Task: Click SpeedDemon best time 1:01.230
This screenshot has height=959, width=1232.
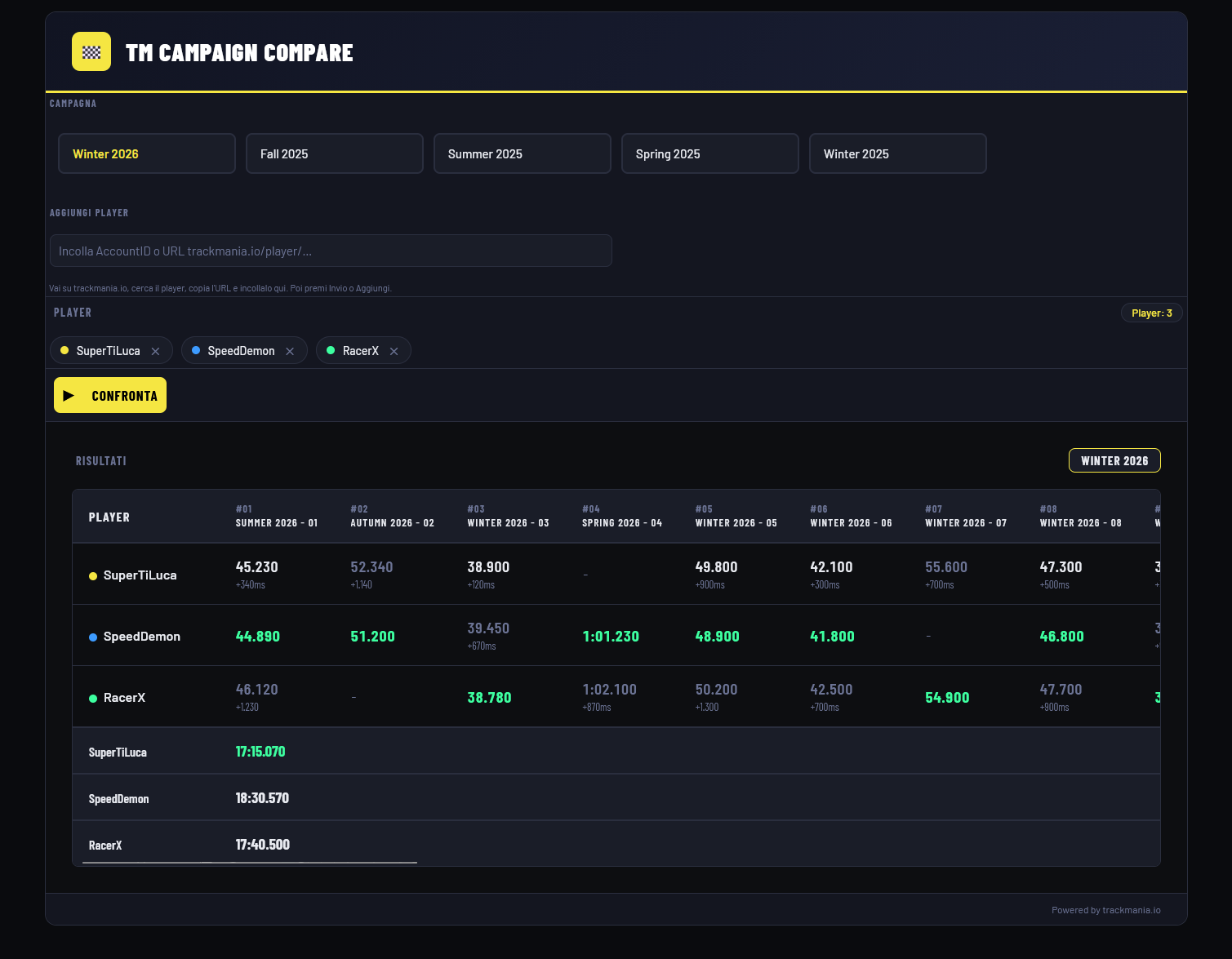Action: tap(611, 636)
